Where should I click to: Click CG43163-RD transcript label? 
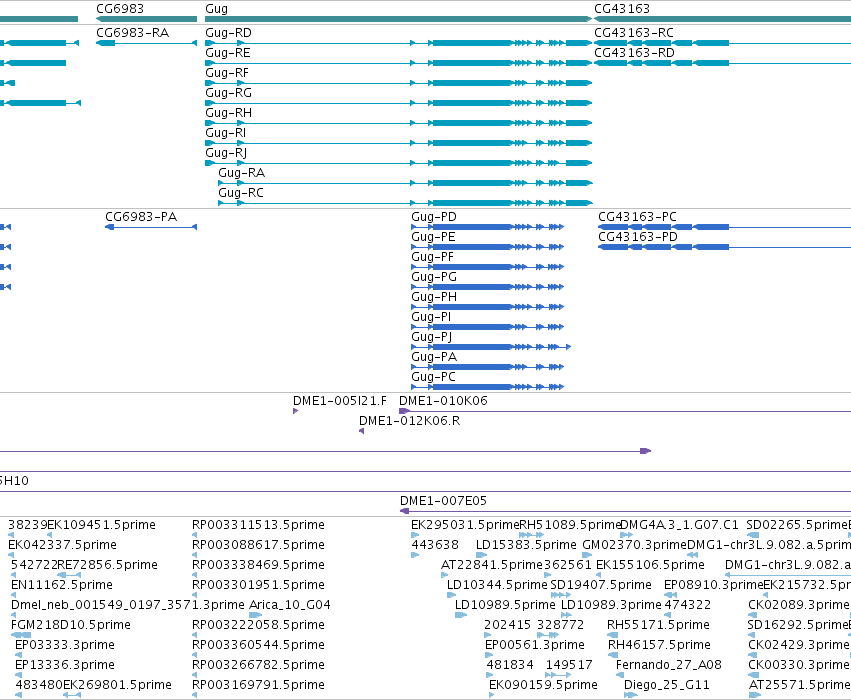(x=634, y=53)
